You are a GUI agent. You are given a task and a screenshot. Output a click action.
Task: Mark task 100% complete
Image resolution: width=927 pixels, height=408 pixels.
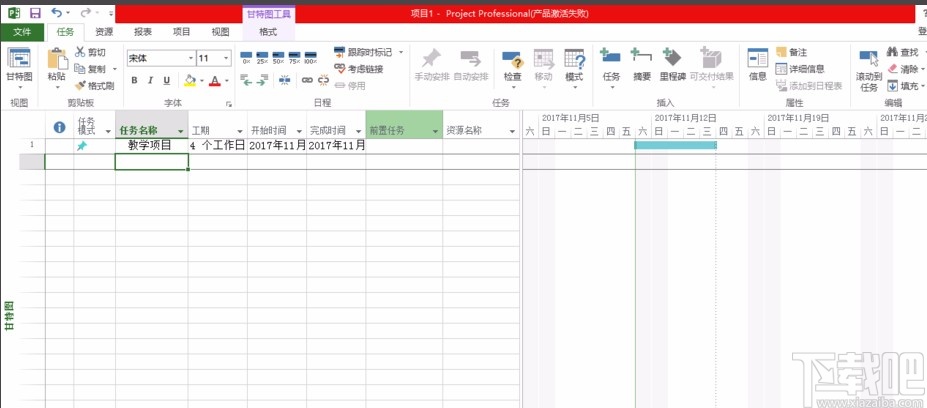[x=310, y=58]
